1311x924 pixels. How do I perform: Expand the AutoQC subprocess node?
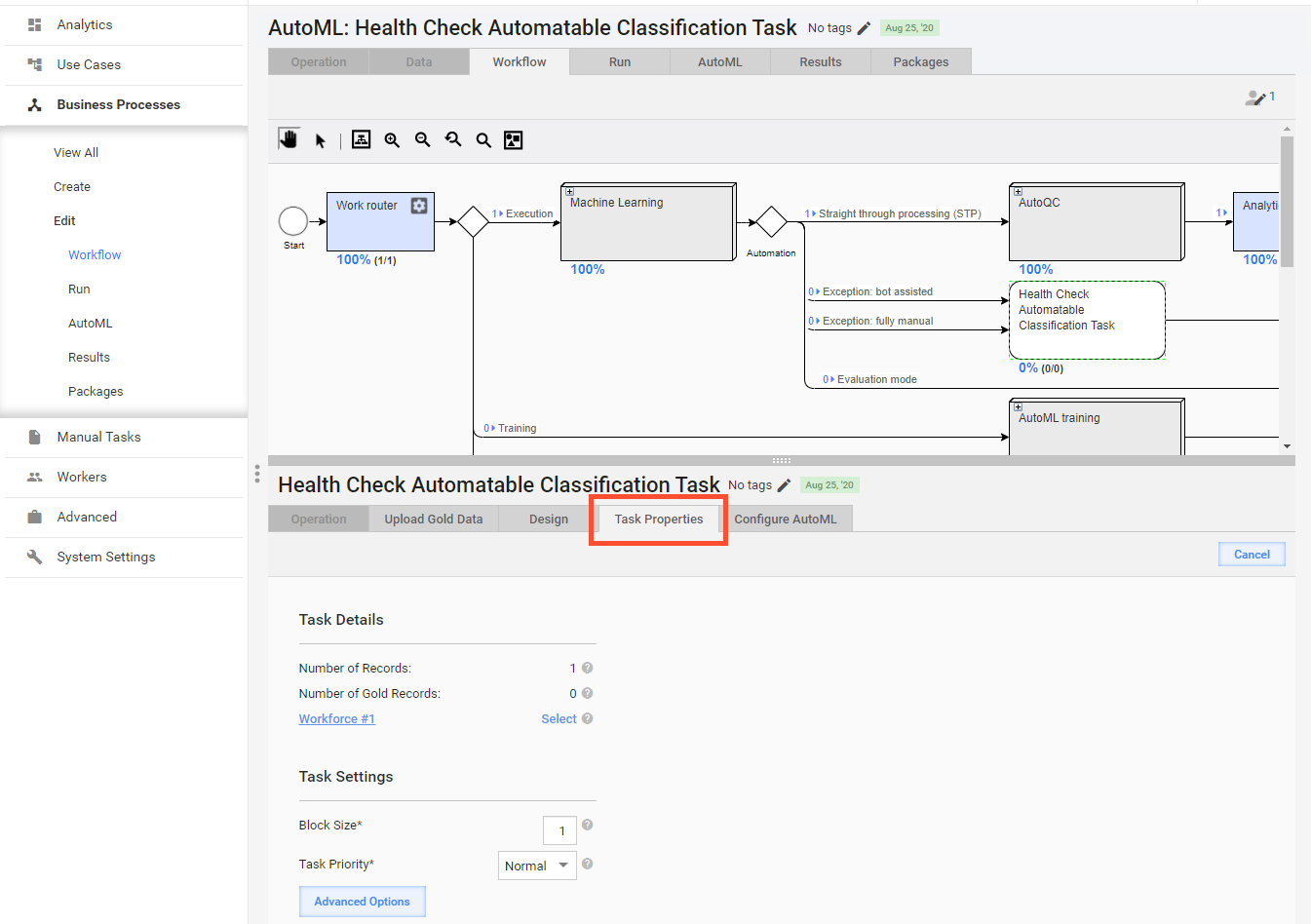(x=1018, y=191)
